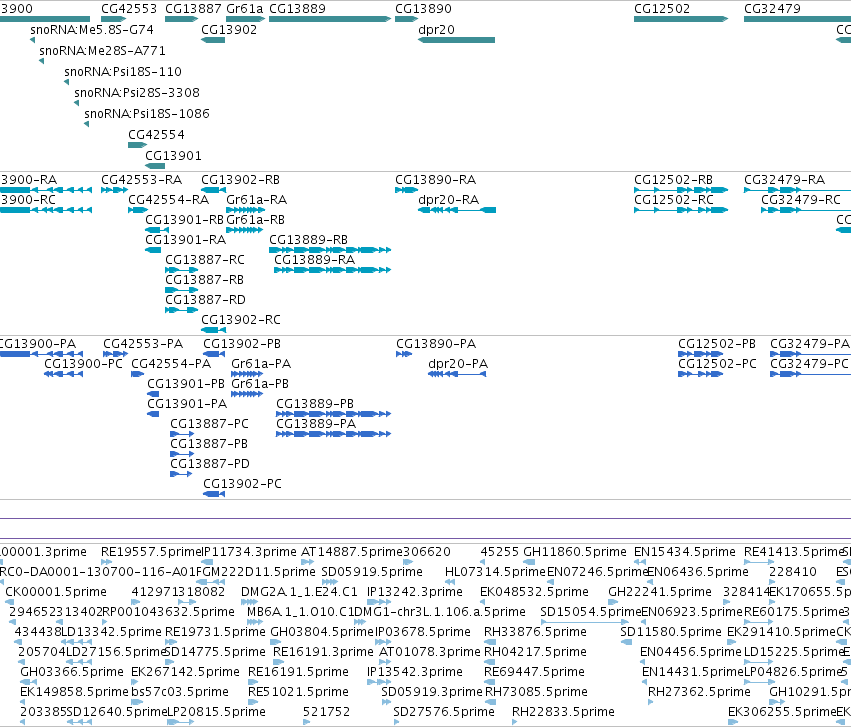Click the CG12502 gene label
The width and height of the screenshot is (851, 727).
[662, 9]
